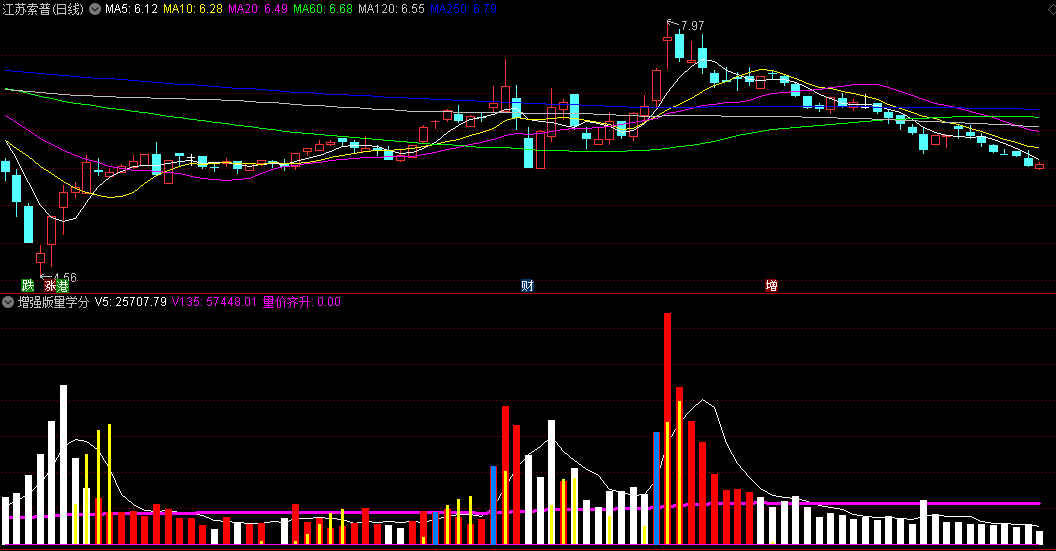Click the V5: 25707.79 value
The image size is (1056, 551).
[x=131, y=302]
